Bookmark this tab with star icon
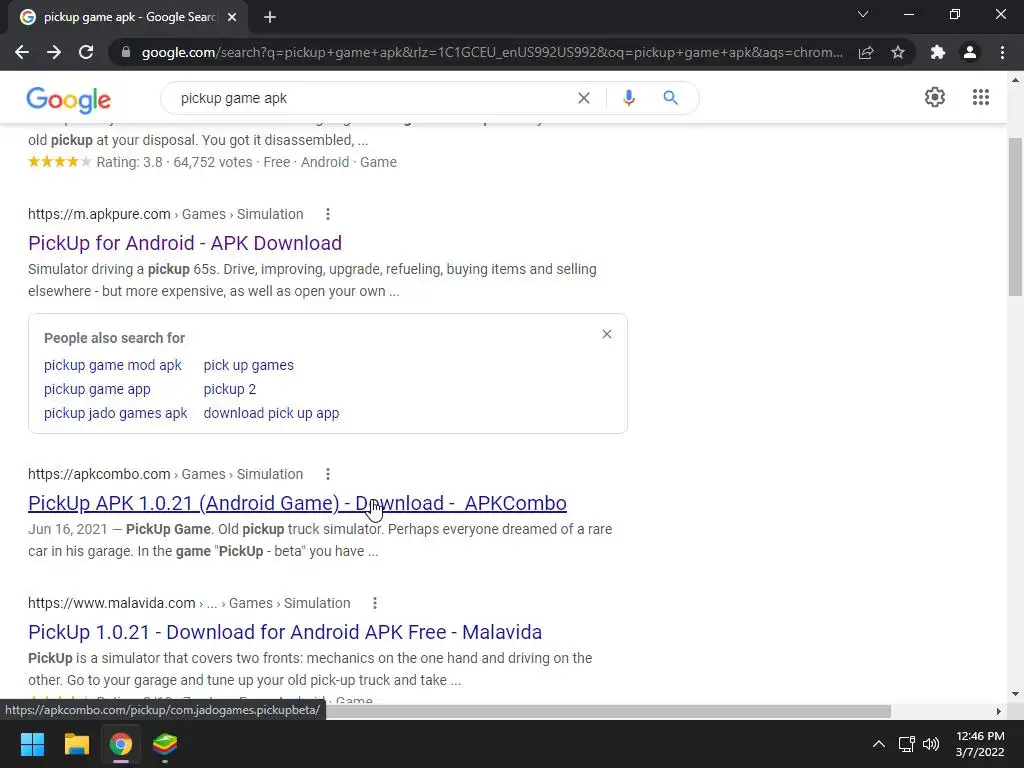 point(898,52)
